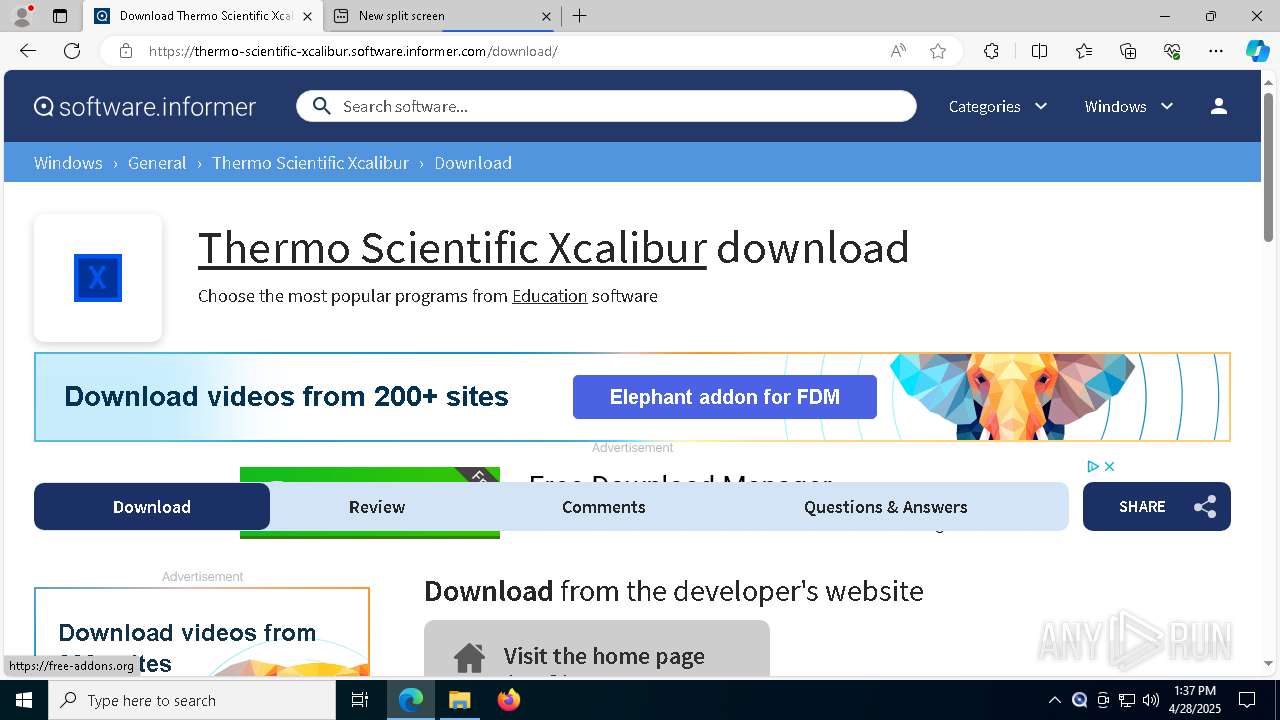Open a new tab with plus button
Viewport: 1280px width, 720px height.
pos(580,16)
